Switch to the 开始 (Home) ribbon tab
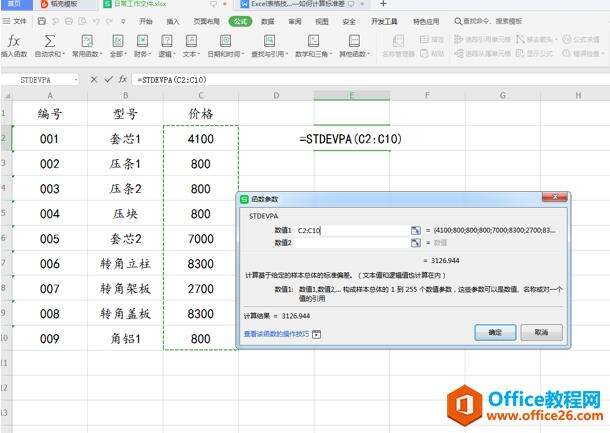This screenshot has width=610, height=433. (146, 21)
